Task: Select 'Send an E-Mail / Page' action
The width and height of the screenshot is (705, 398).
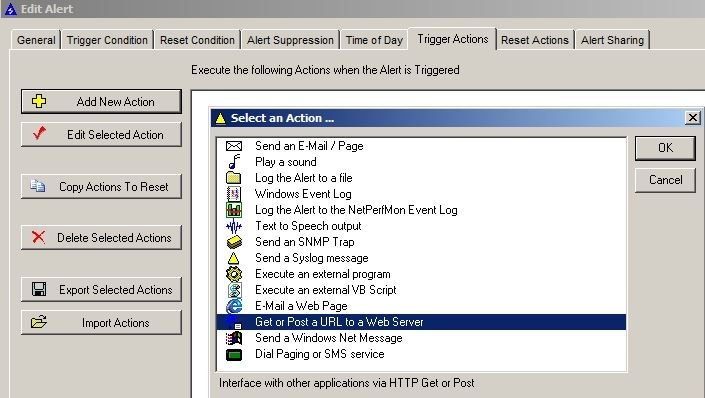Action: coord(421,146)
